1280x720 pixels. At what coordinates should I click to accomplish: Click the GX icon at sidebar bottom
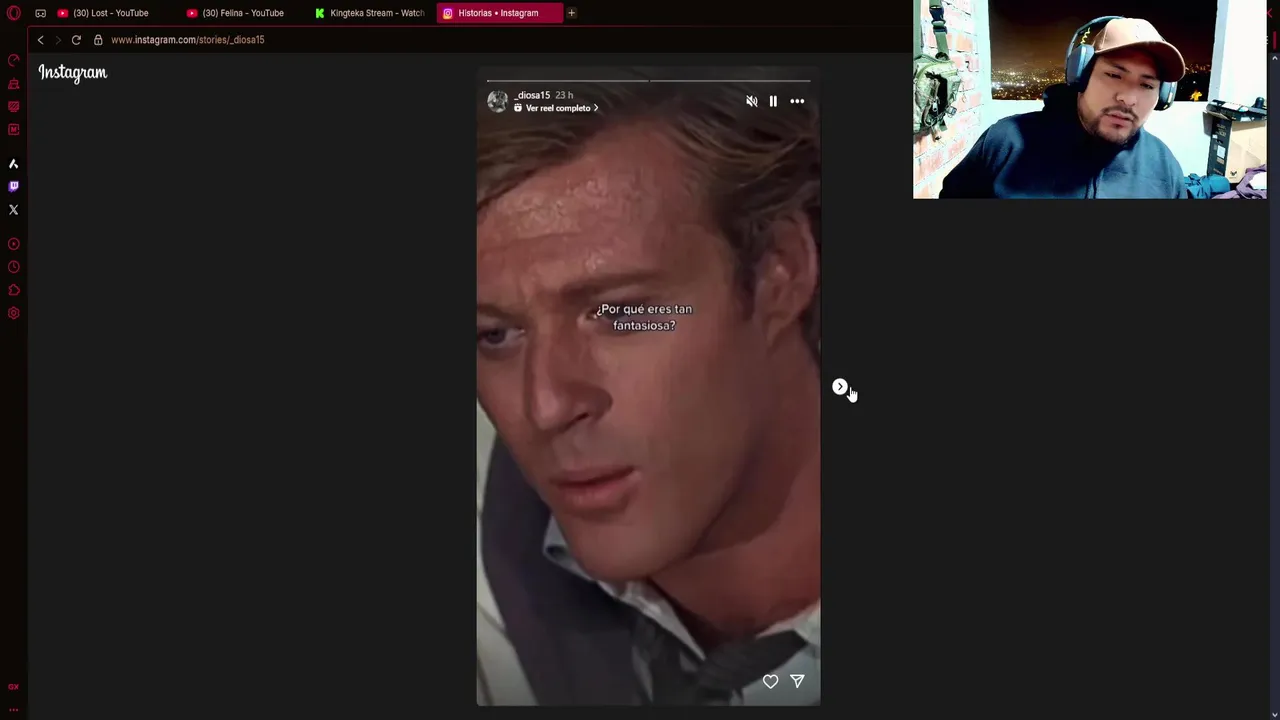coord(13,687)
